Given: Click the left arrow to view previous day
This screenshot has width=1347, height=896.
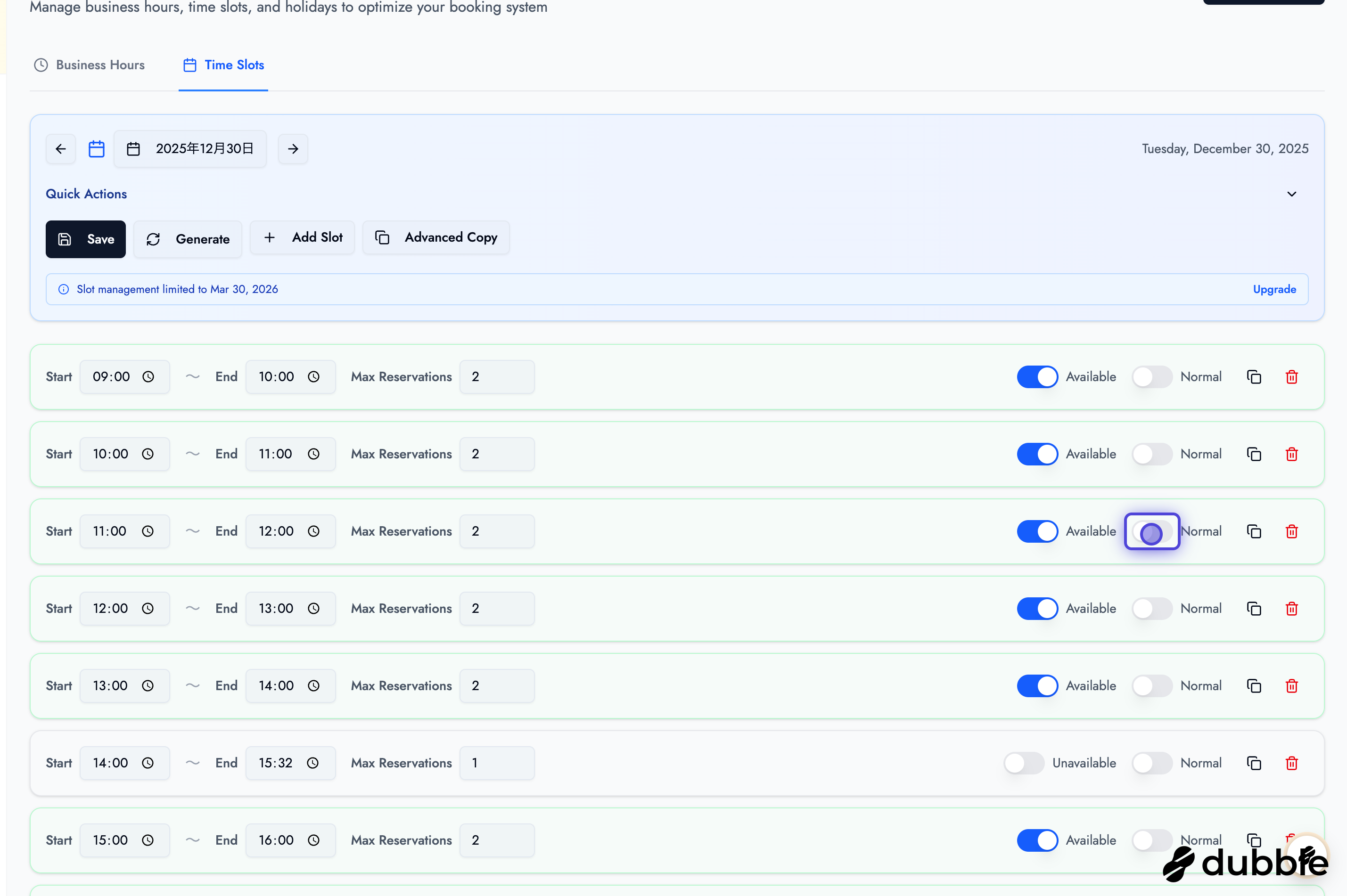Looking at the screenshot, I should click(x=61, y=148).
